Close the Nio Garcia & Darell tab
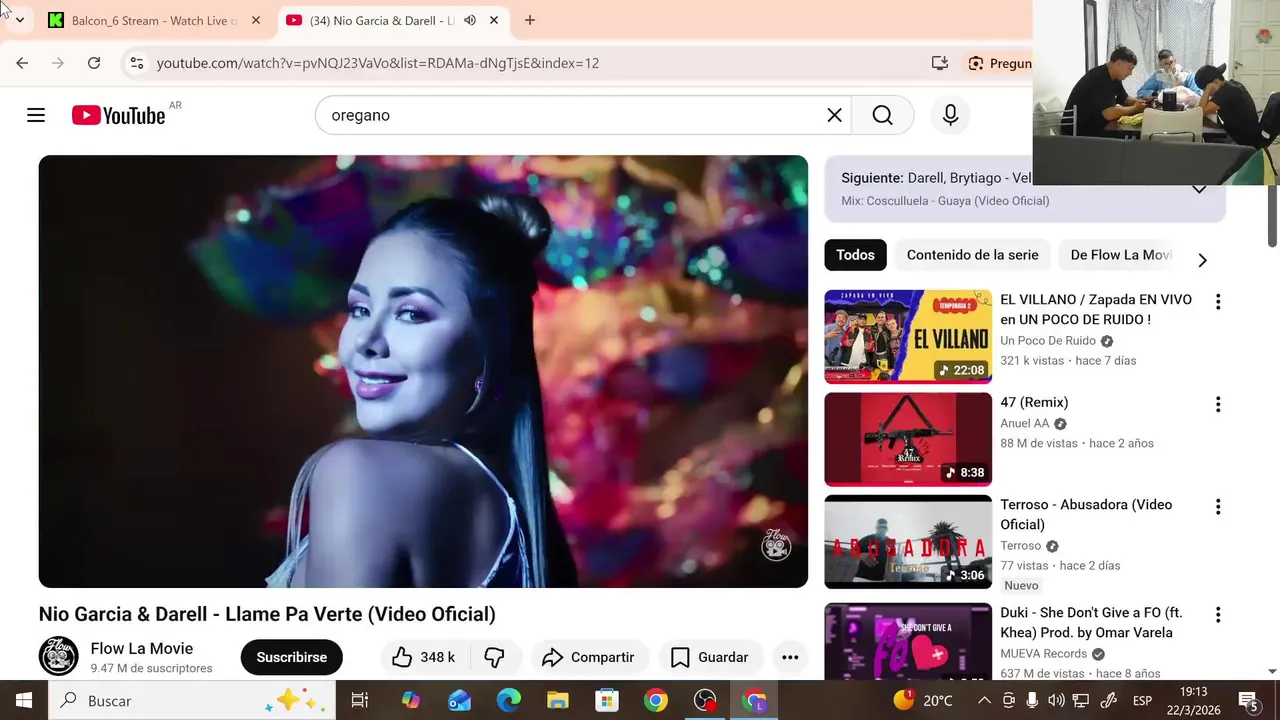 [493, 20]
